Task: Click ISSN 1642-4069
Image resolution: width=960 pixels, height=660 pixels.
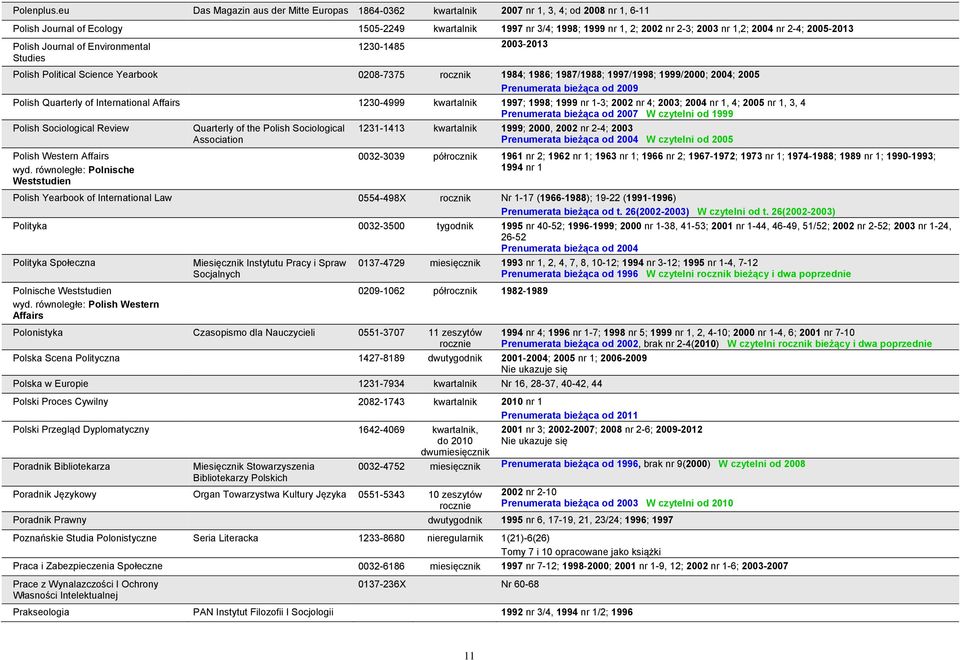Action: (381, 430)
